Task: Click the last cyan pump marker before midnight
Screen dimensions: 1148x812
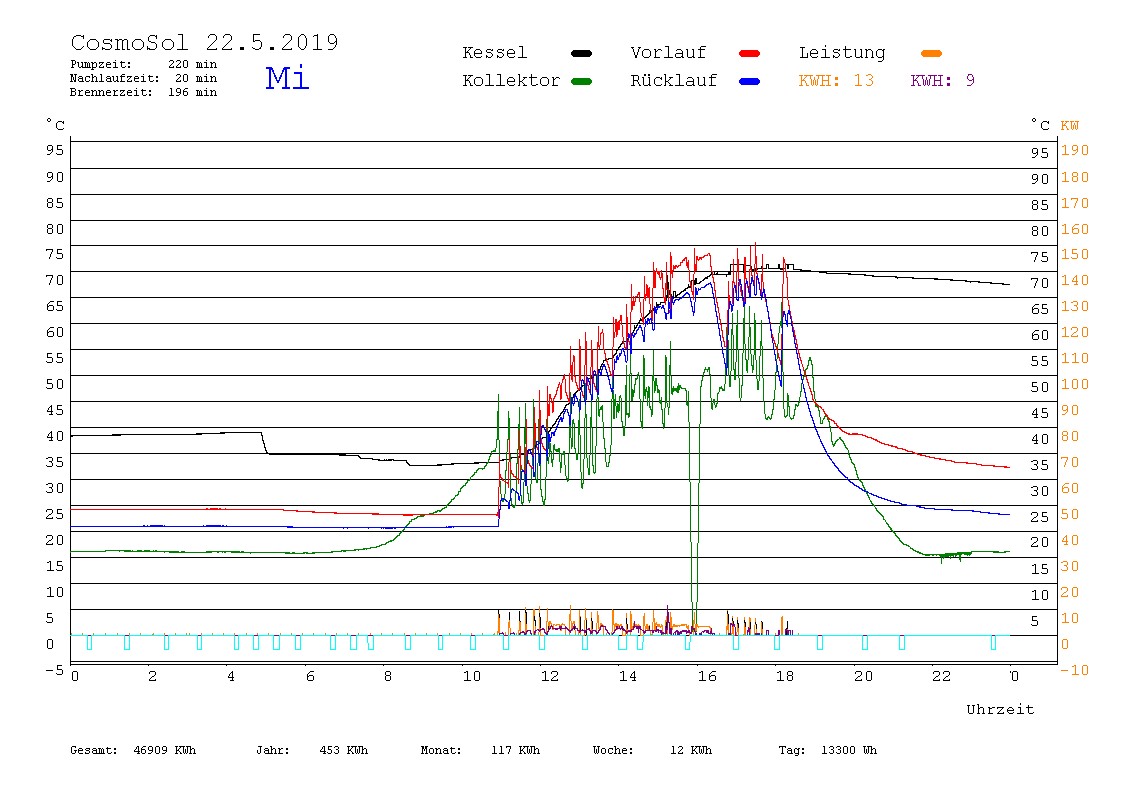Action: point(994,643)
